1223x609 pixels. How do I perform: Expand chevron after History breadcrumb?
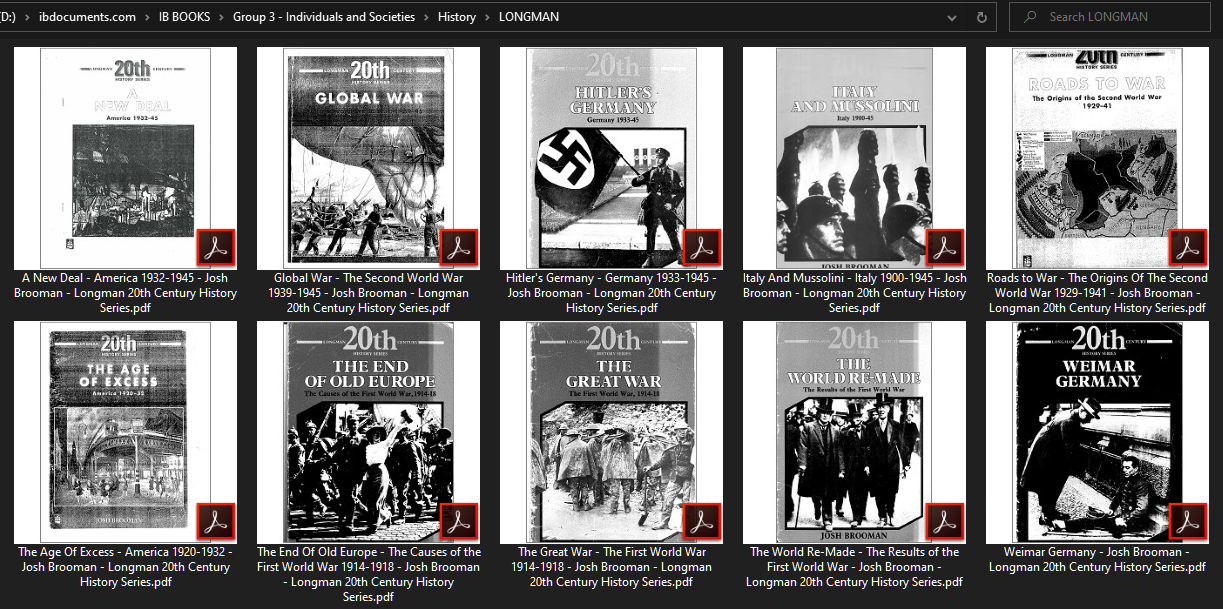(487, 17)
